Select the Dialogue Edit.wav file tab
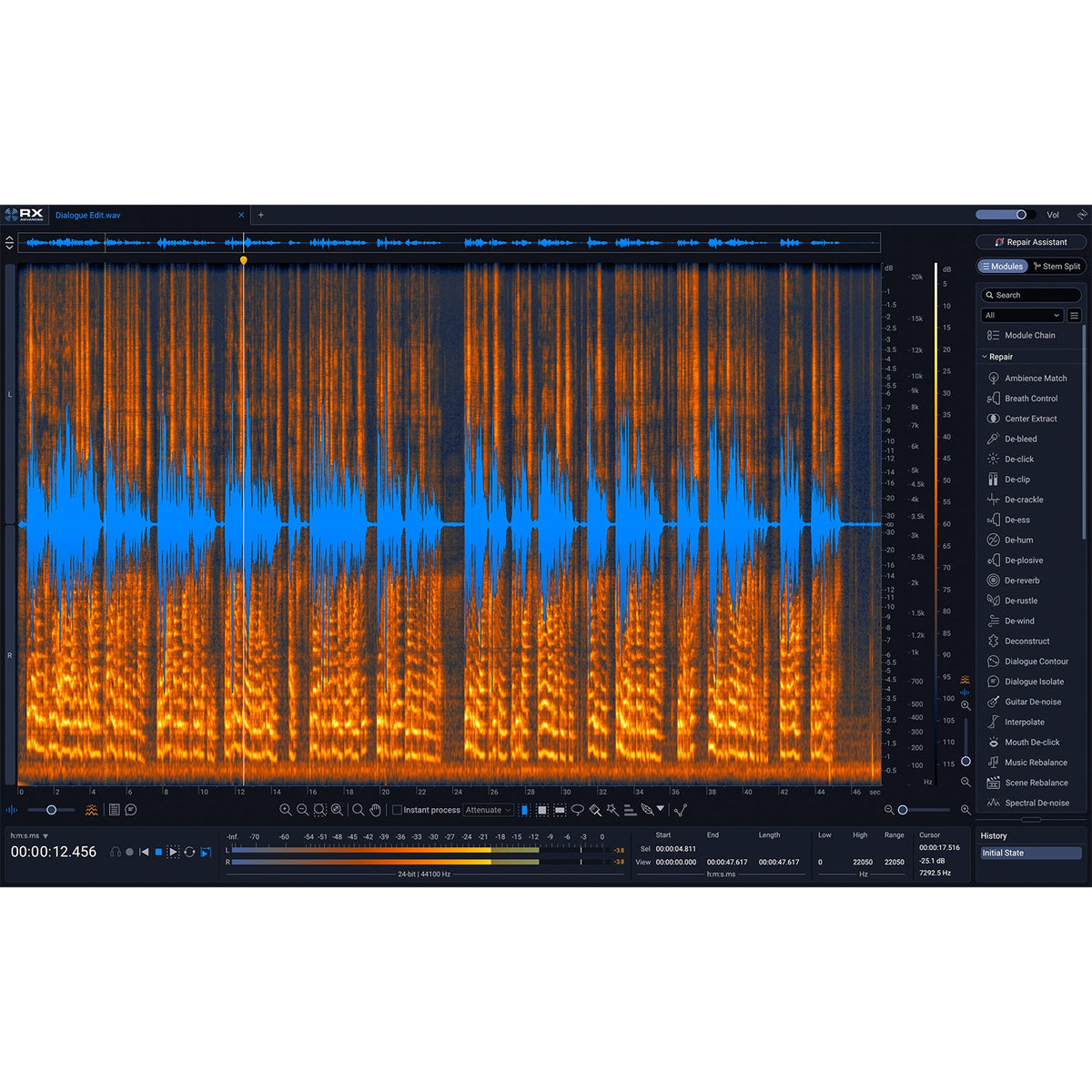This screenshot has height=1092, width=1092. 87,216
